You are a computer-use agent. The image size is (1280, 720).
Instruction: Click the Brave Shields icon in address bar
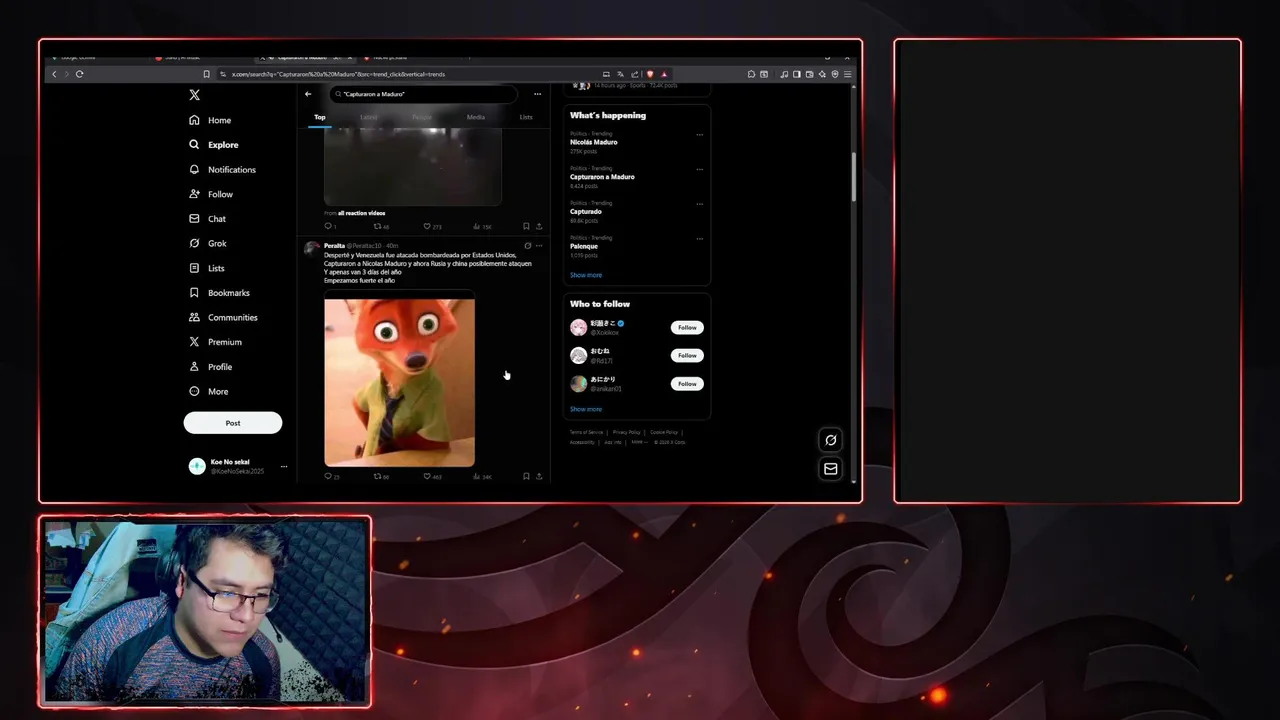tap(650, 74)
